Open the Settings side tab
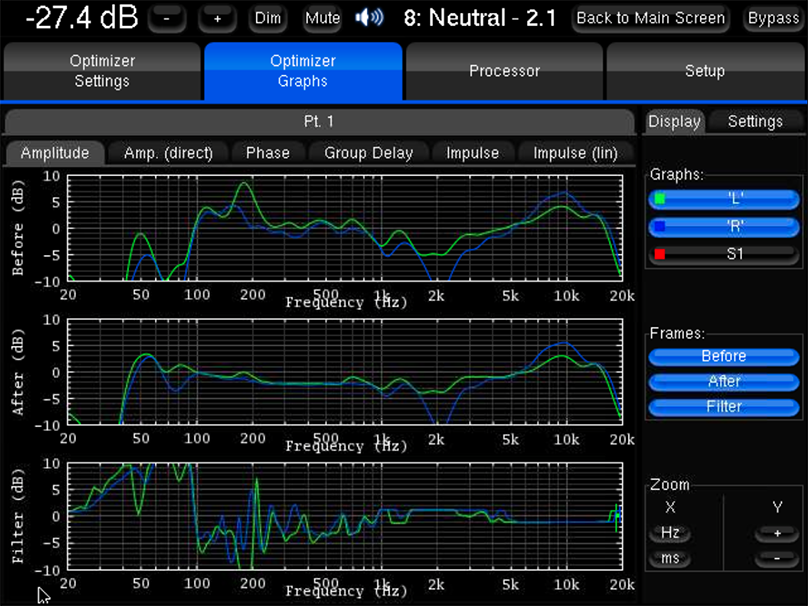This screenshot has height=606, width=808. [x=755, y=122]
